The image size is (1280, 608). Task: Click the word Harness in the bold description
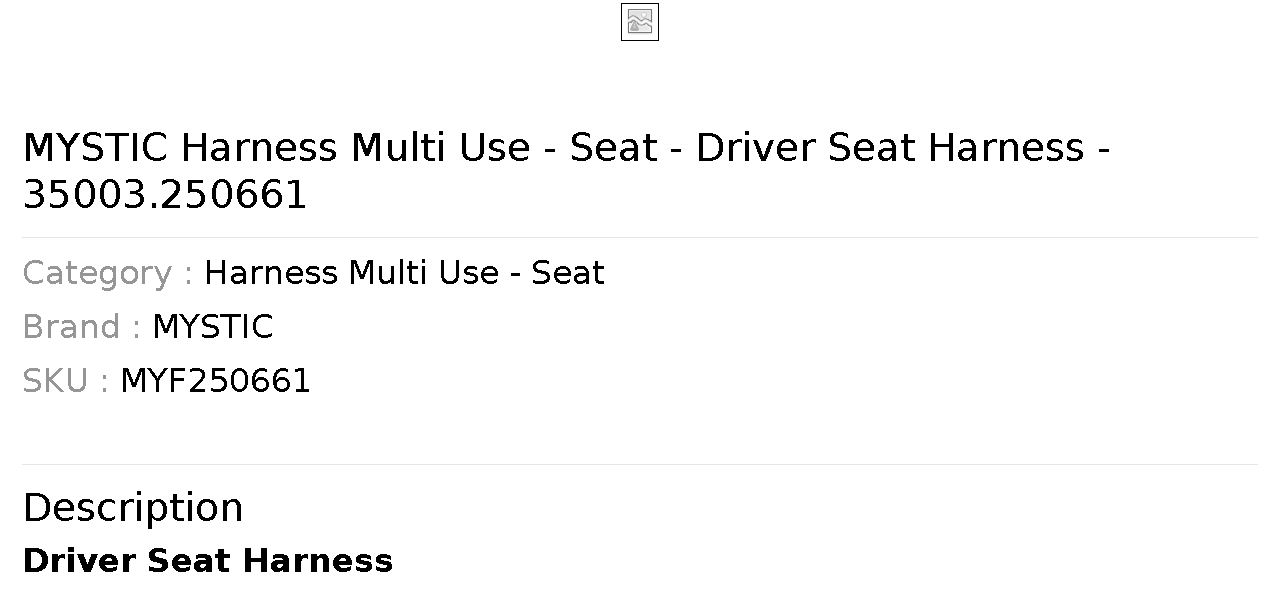pyautogui.click(x=318, y=561)
